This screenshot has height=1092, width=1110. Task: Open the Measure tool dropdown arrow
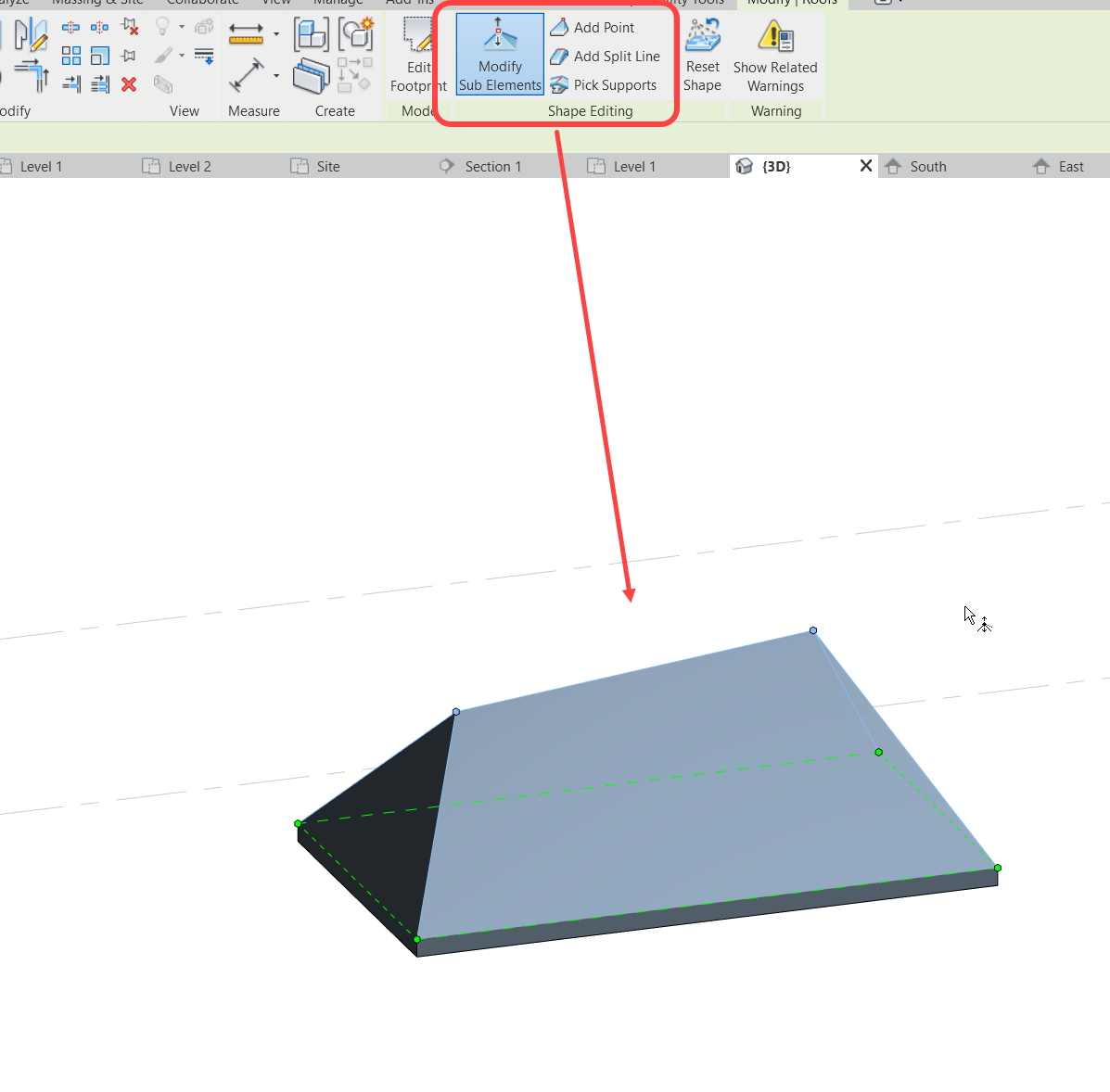click(276, 34)
